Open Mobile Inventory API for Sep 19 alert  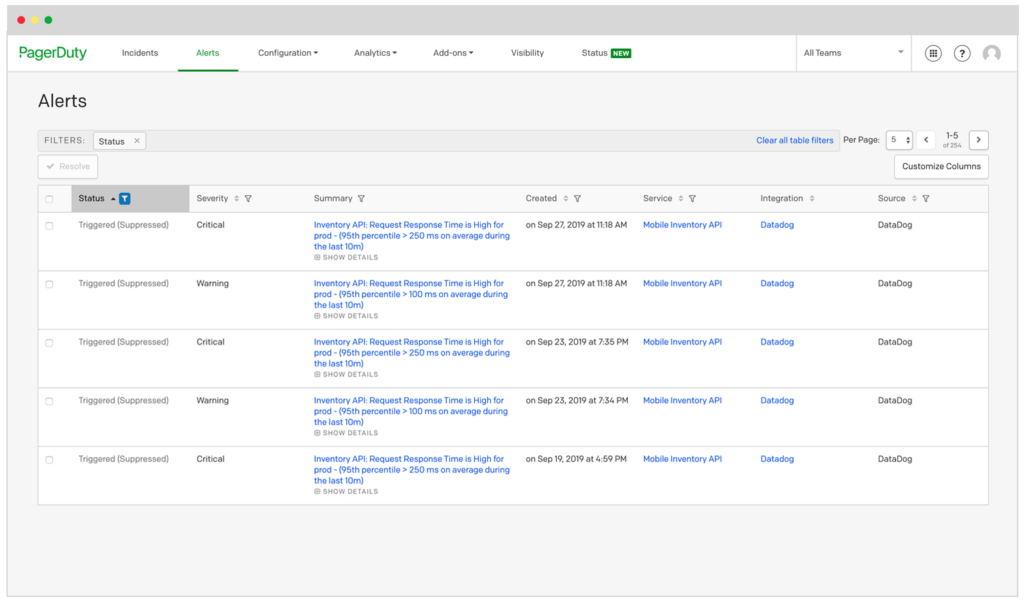pos(682,459)
